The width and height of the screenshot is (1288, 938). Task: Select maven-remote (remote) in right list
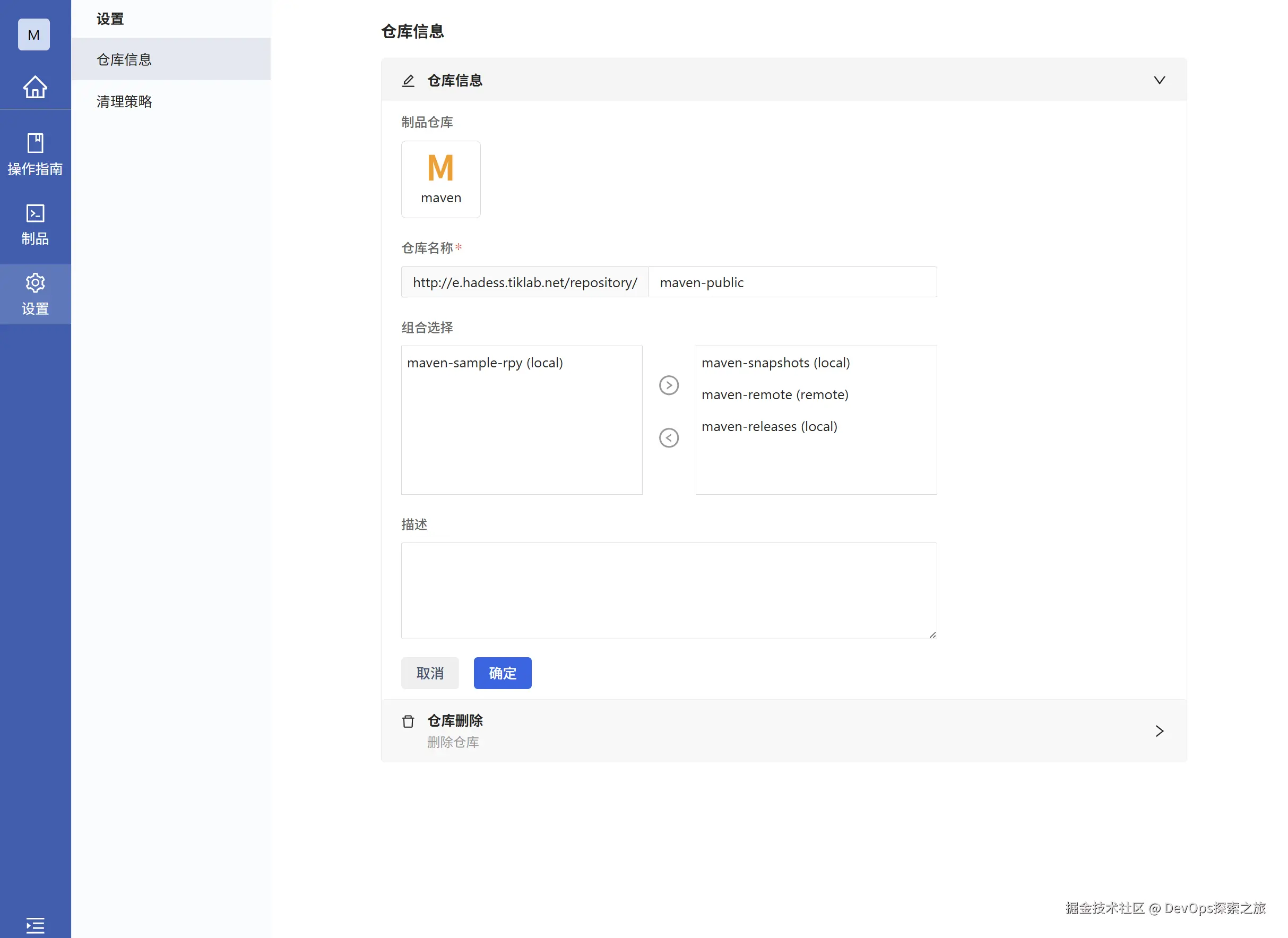coord(775,394)
